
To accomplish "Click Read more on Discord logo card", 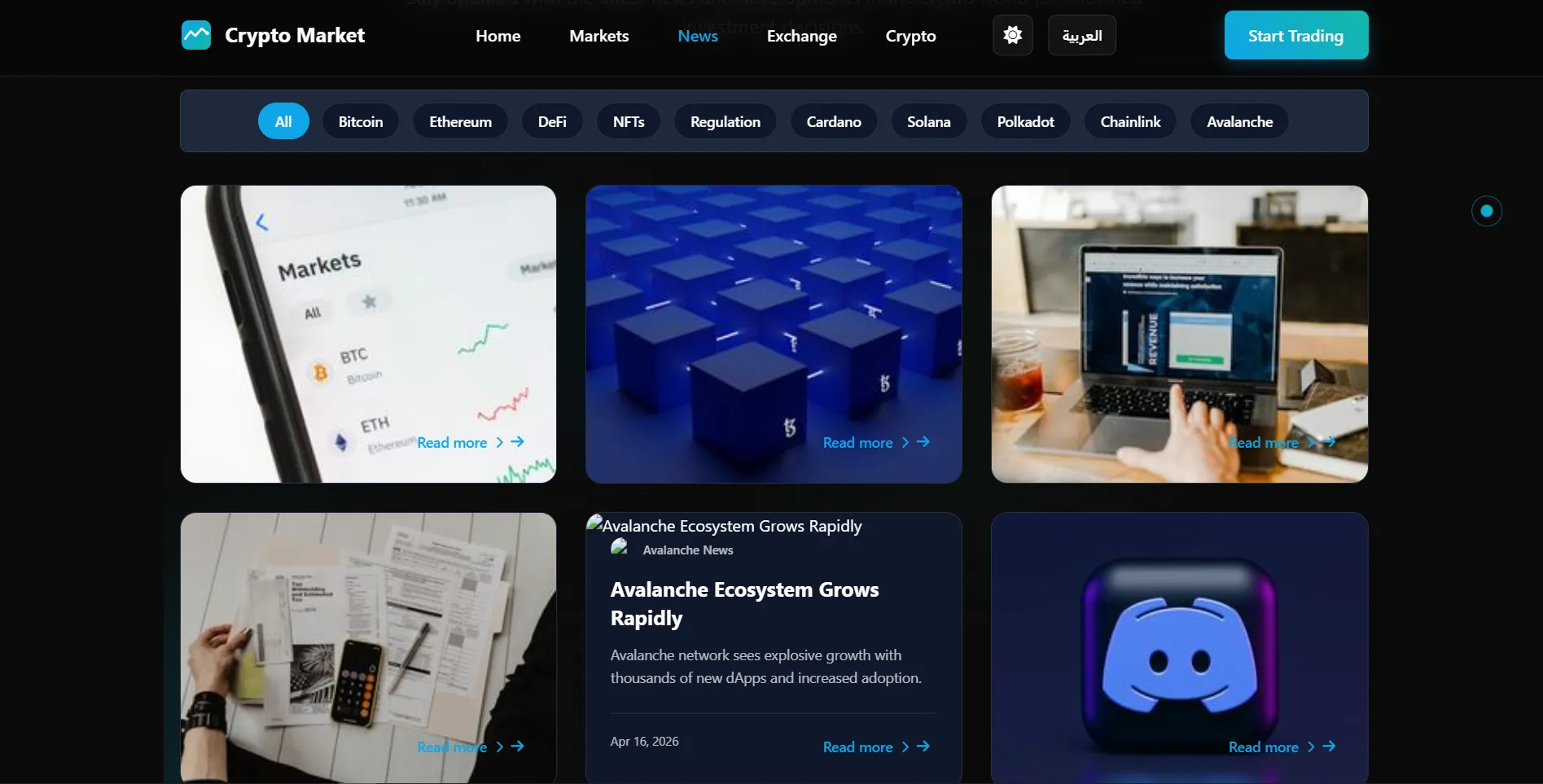I will click(x=1264, y=747).
